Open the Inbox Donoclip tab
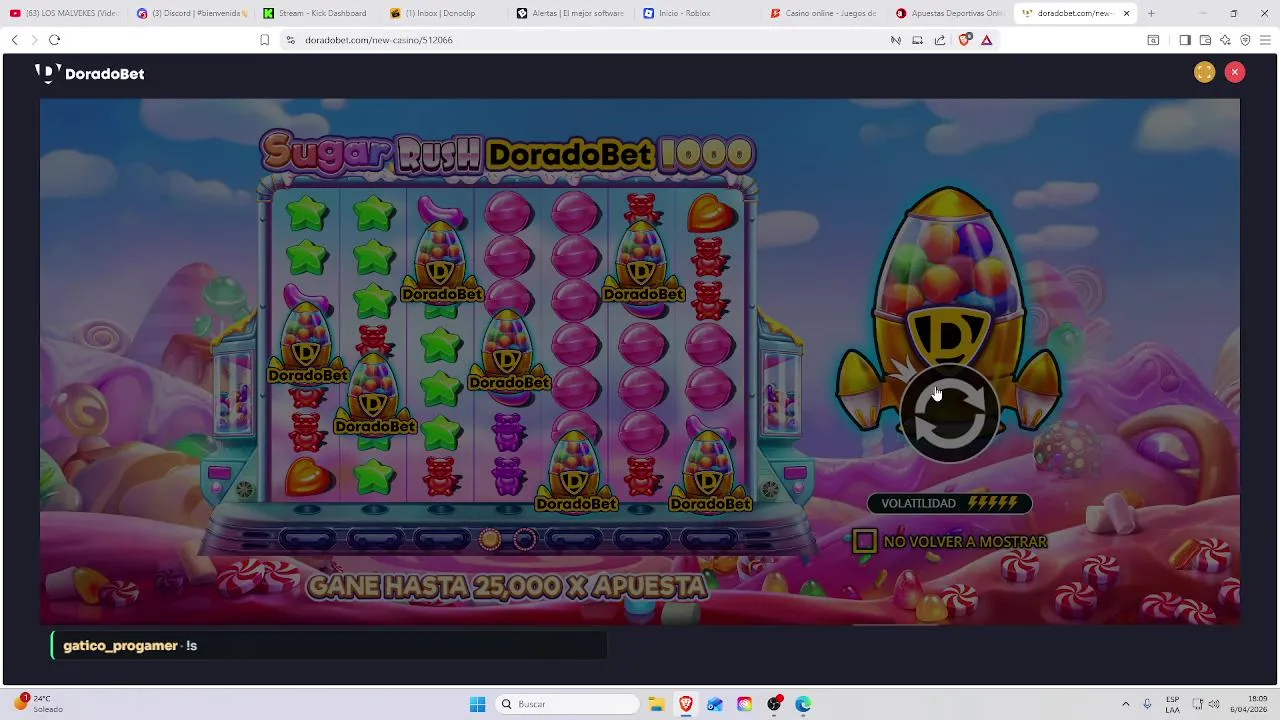This screenshot has height=720, width=1280. tap(445, 13)
